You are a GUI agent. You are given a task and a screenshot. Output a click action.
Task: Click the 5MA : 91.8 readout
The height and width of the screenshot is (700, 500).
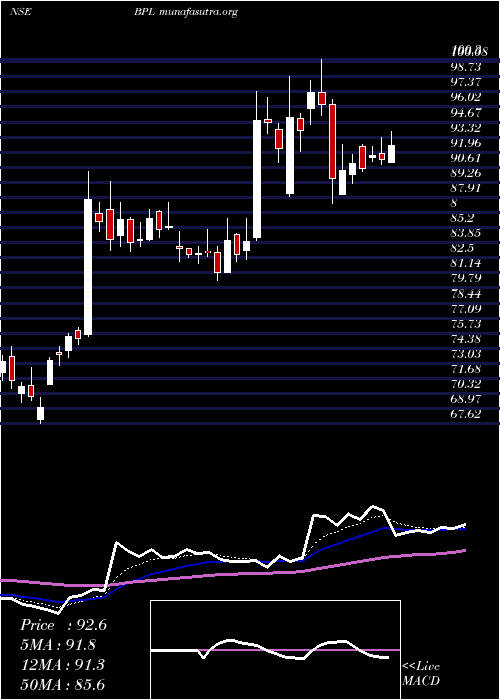(x=58, y=645)
